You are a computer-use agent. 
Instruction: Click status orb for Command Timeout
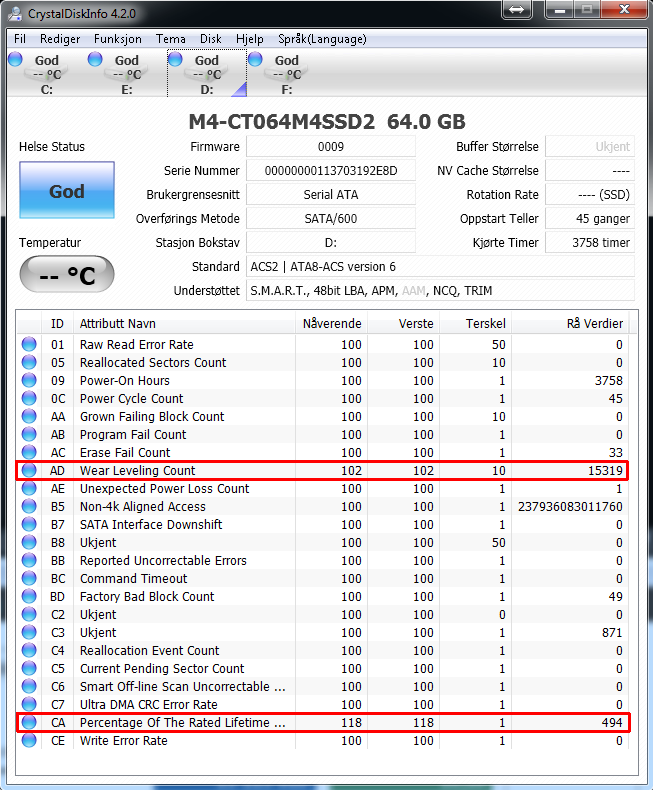(x=29, y=578)
